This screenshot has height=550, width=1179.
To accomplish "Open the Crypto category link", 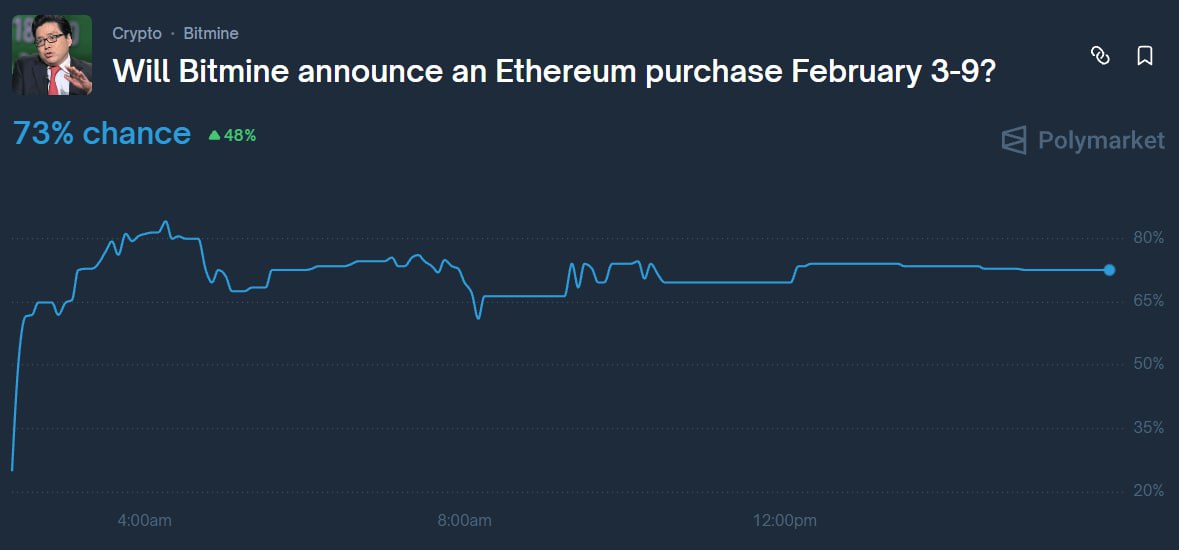I will [x=137, y=33].
